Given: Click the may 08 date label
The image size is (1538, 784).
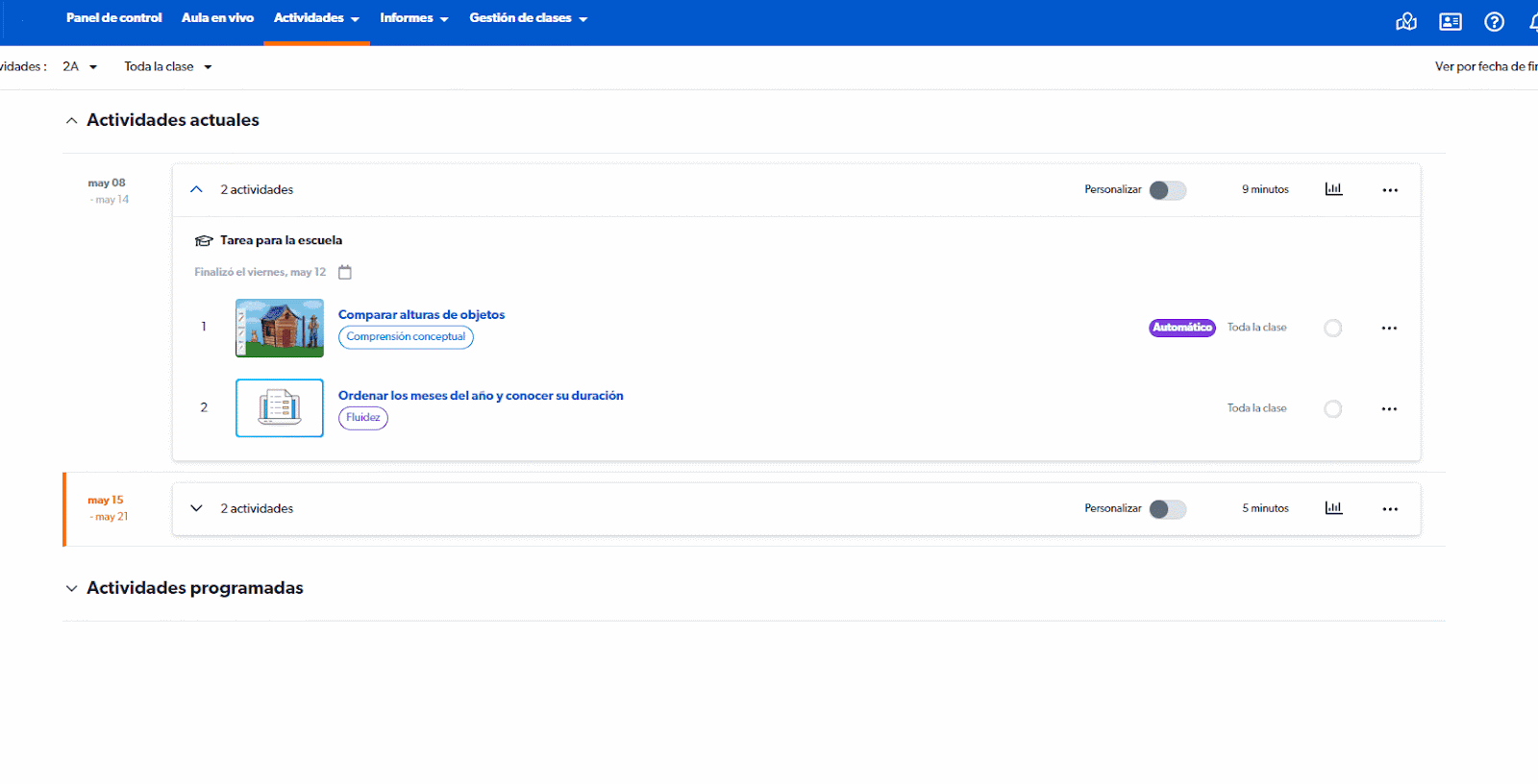Looking at the screenshot, I should pyautogui.click(x=107, y=183).
